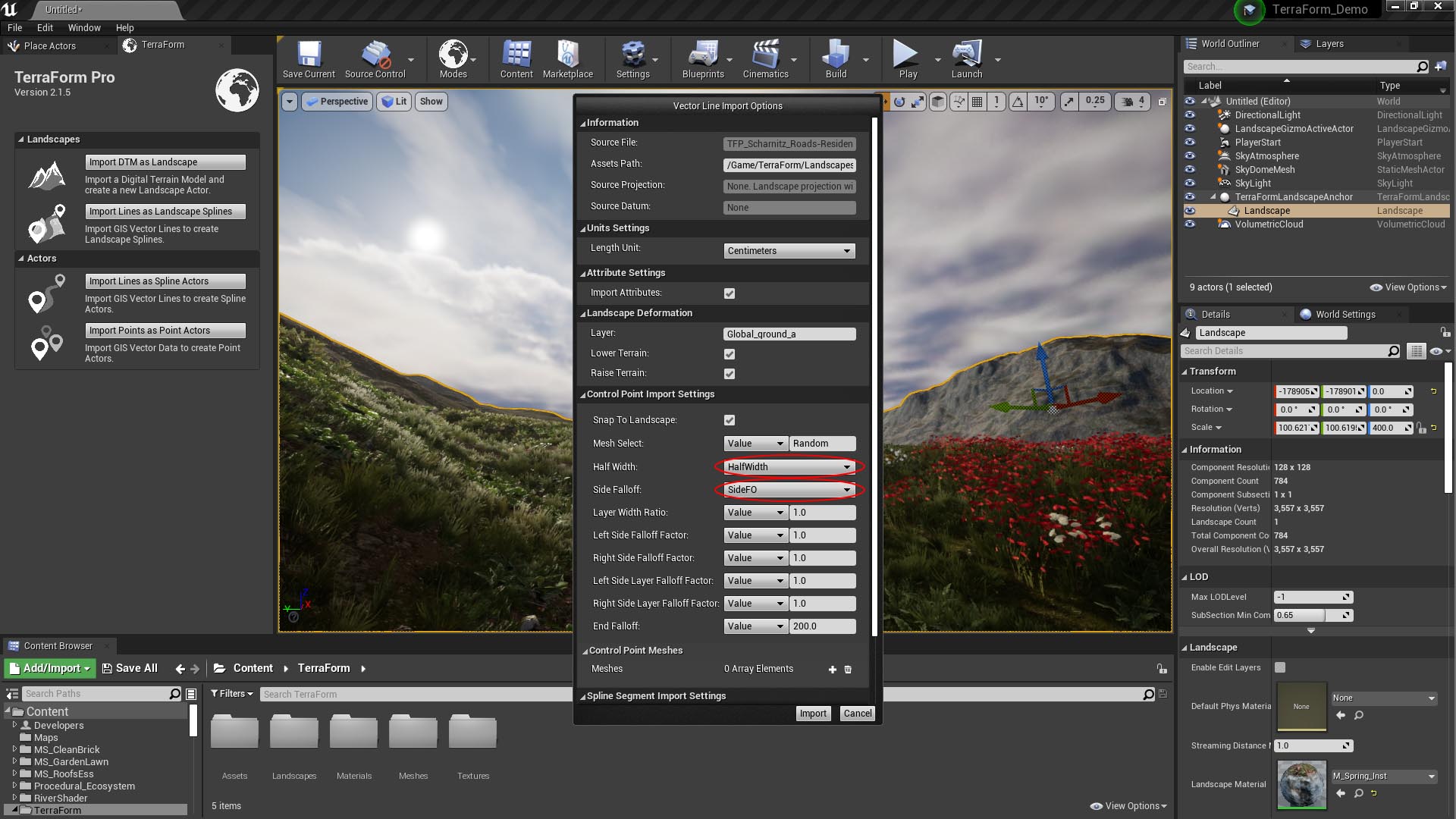Viewport: 1456px width, 819px height.
Task: Click Import DTM as Landscape button
Action: [165, 162]
